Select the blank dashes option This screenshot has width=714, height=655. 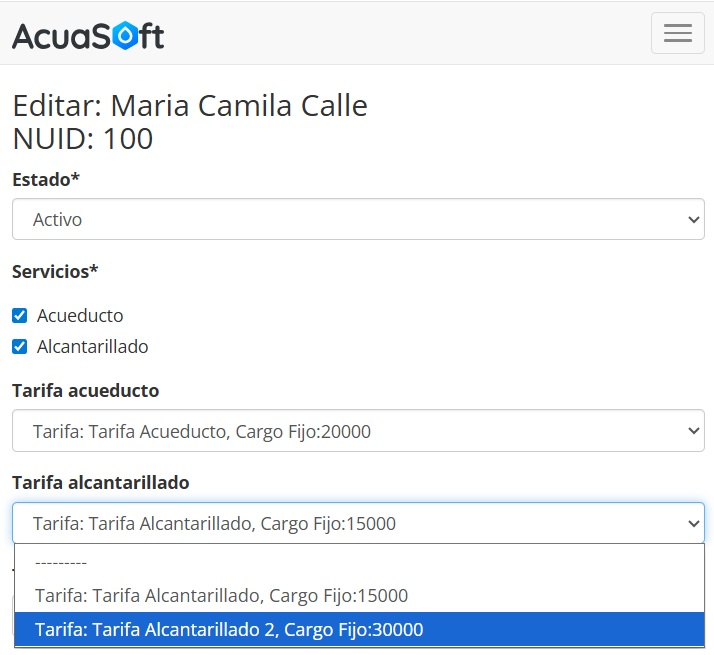pos(61,562)
